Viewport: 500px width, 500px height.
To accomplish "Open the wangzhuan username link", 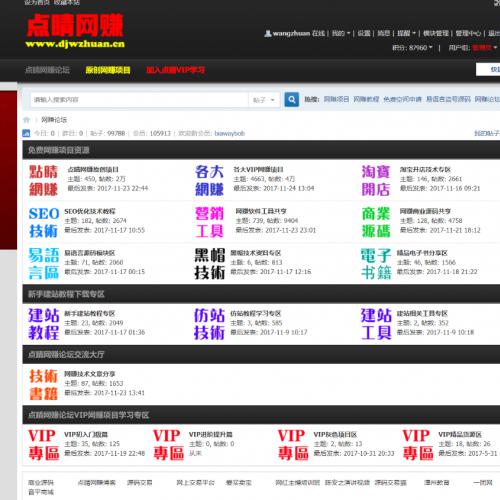I will click(291, 33).
